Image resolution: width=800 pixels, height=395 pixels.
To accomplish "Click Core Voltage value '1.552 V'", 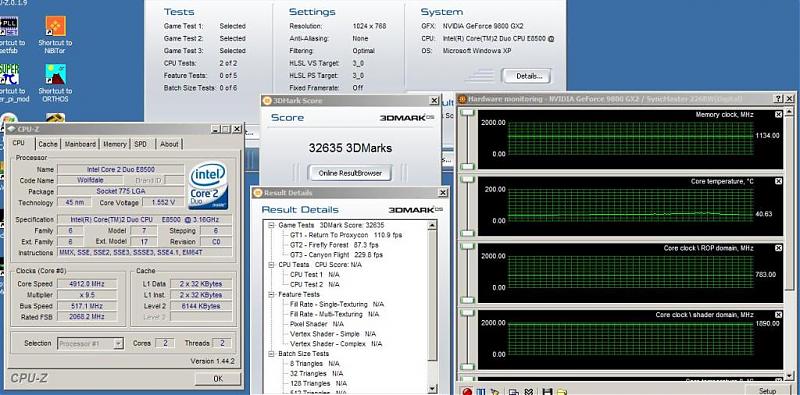I will tap(163, 203).
